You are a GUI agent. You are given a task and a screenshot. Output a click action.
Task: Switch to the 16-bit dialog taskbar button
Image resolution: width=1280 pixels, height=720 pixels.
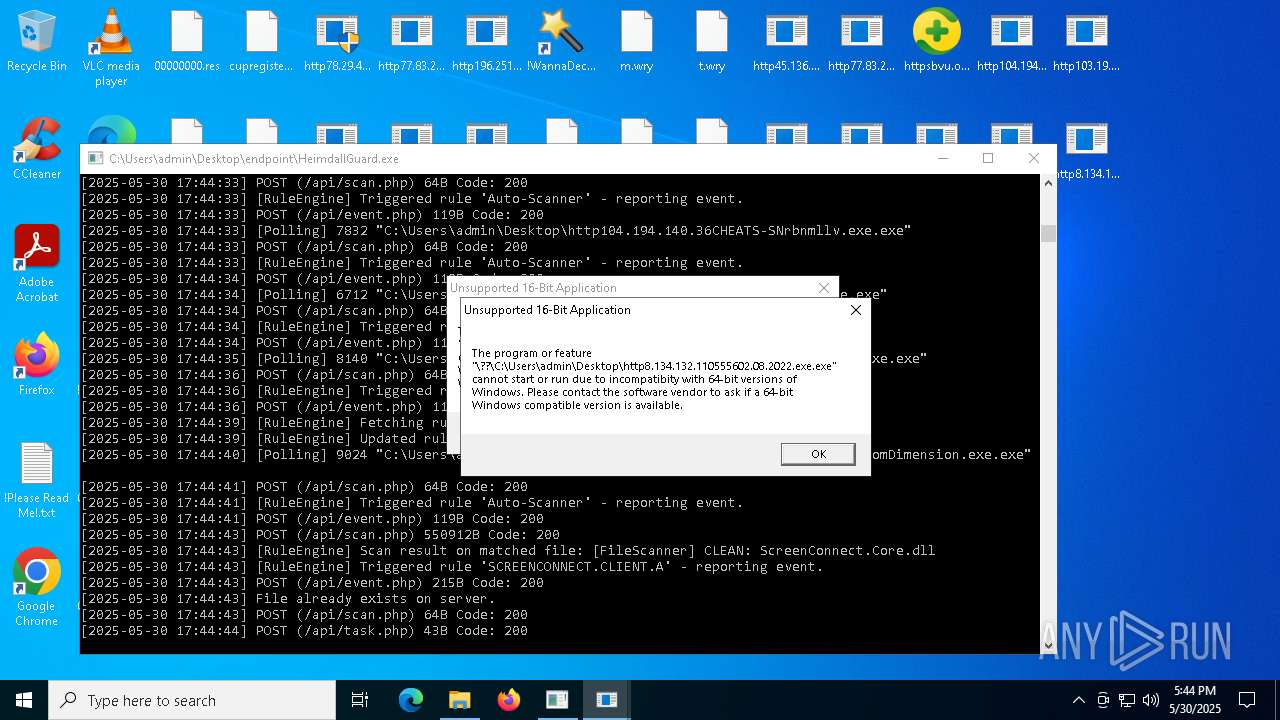[606, 700]
